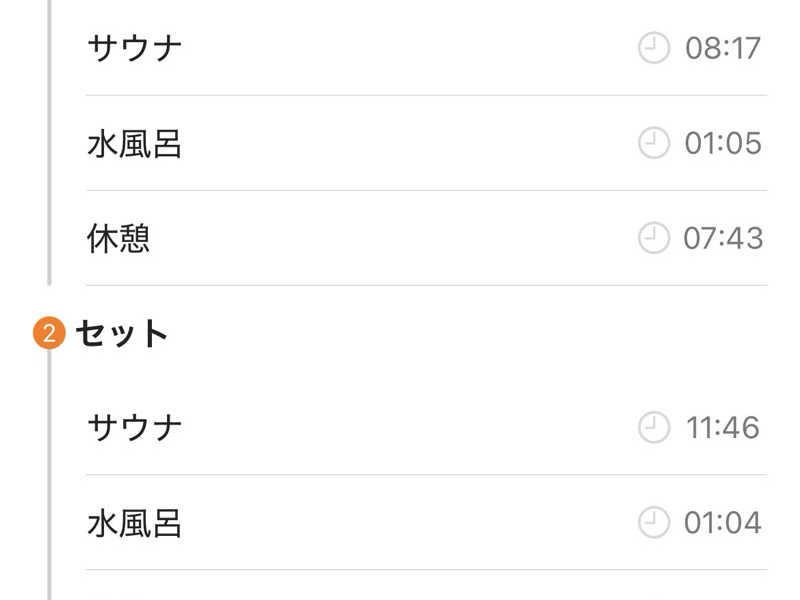Click the divider line under the 休憩 row
800x600 pixels.
[426, 286]
